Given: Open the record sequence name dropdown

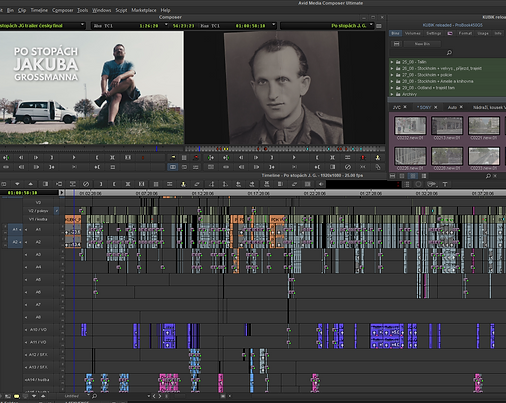Looking at the screenshot, I should 371,25.
